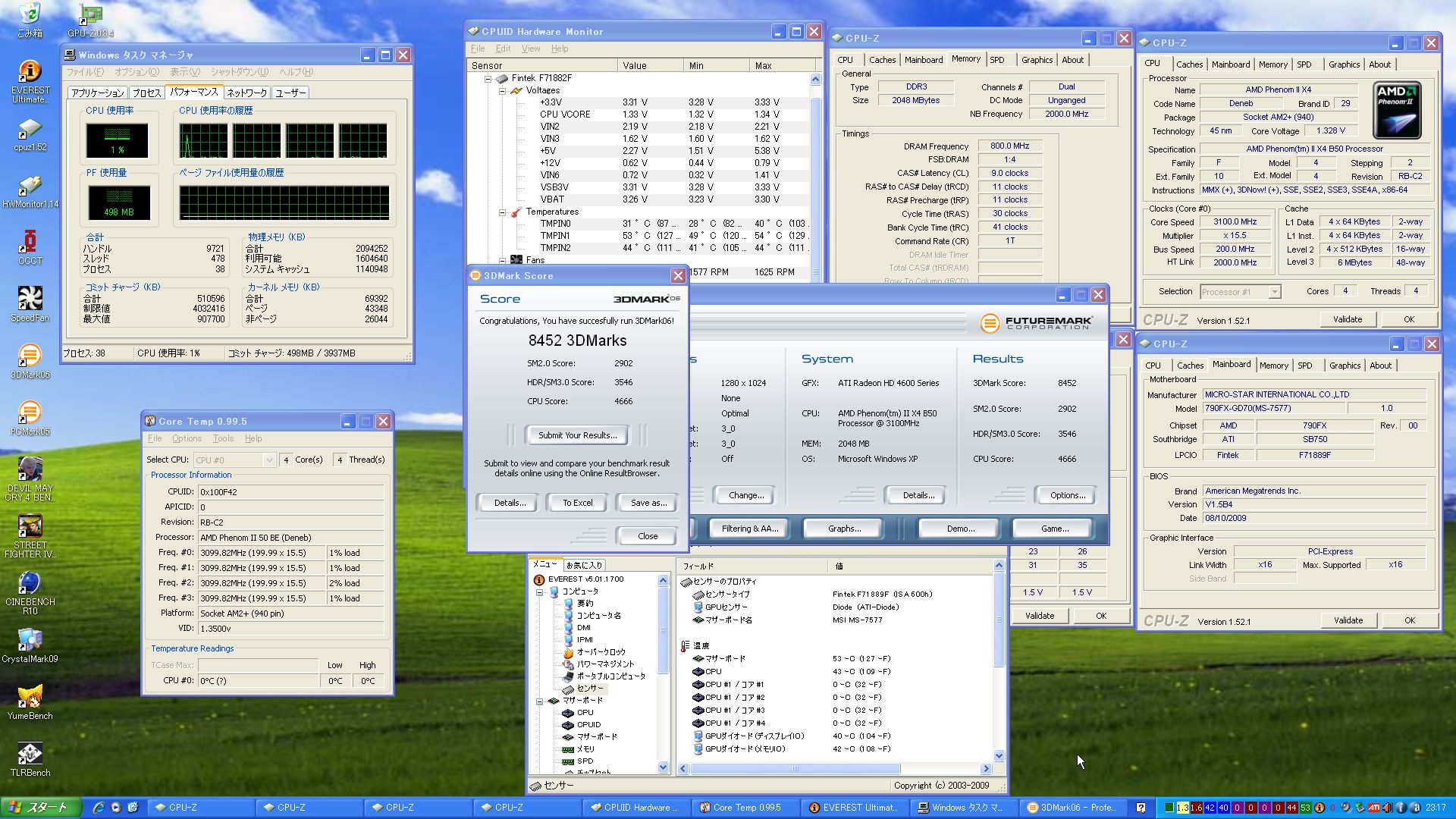Open the Options menu in Core Temp
The height and width of the screenshot is (819, 1456).
click(187, 438)
